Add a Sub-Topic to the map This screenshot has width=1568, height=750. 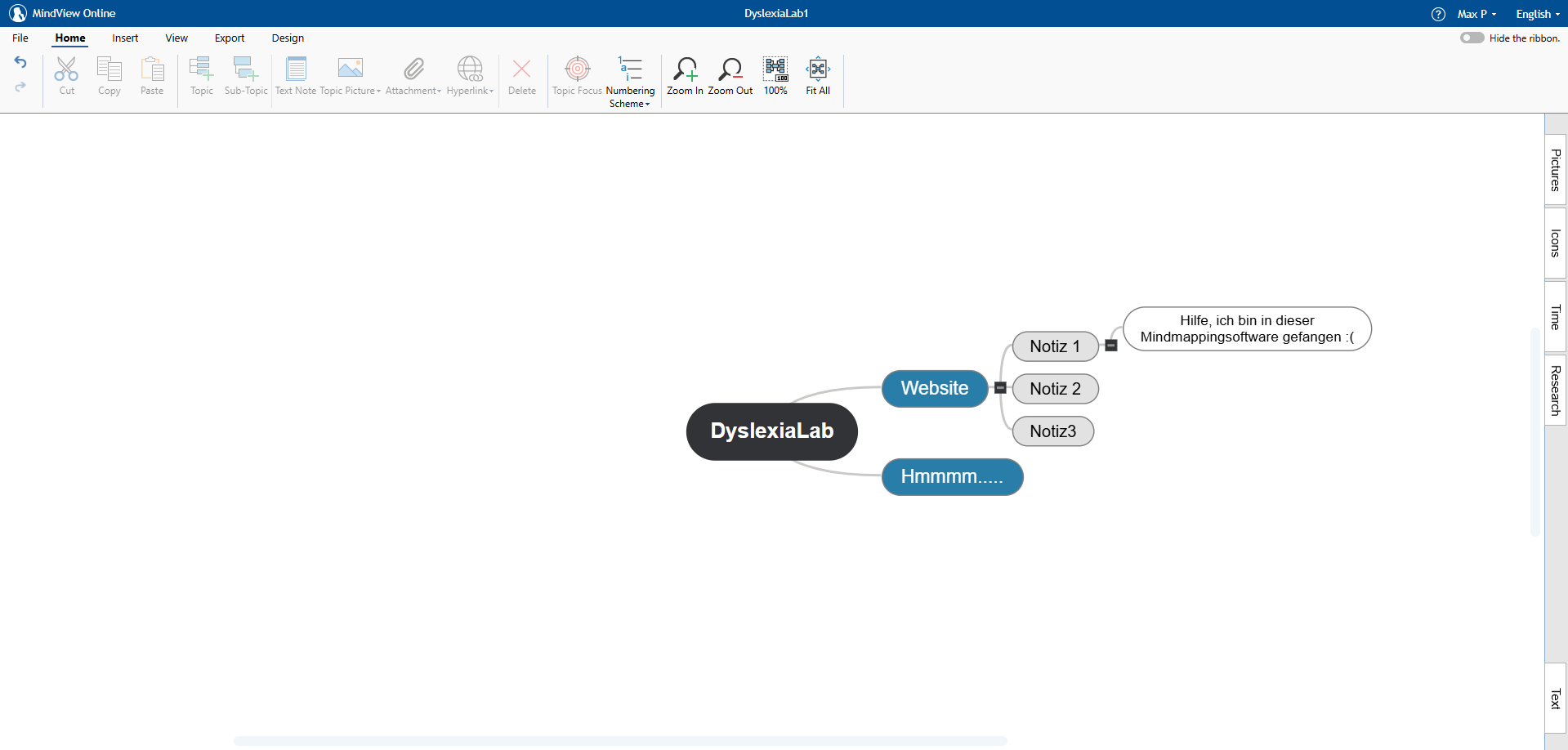pos(245,76)
